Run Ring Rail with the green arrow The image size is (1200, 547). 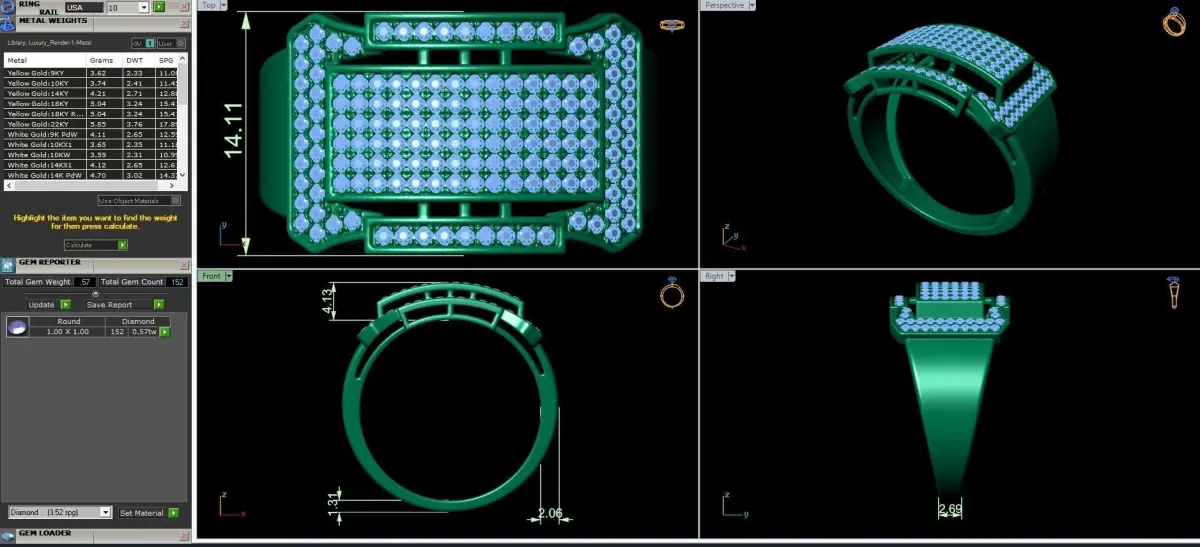[x=159, y=7]
